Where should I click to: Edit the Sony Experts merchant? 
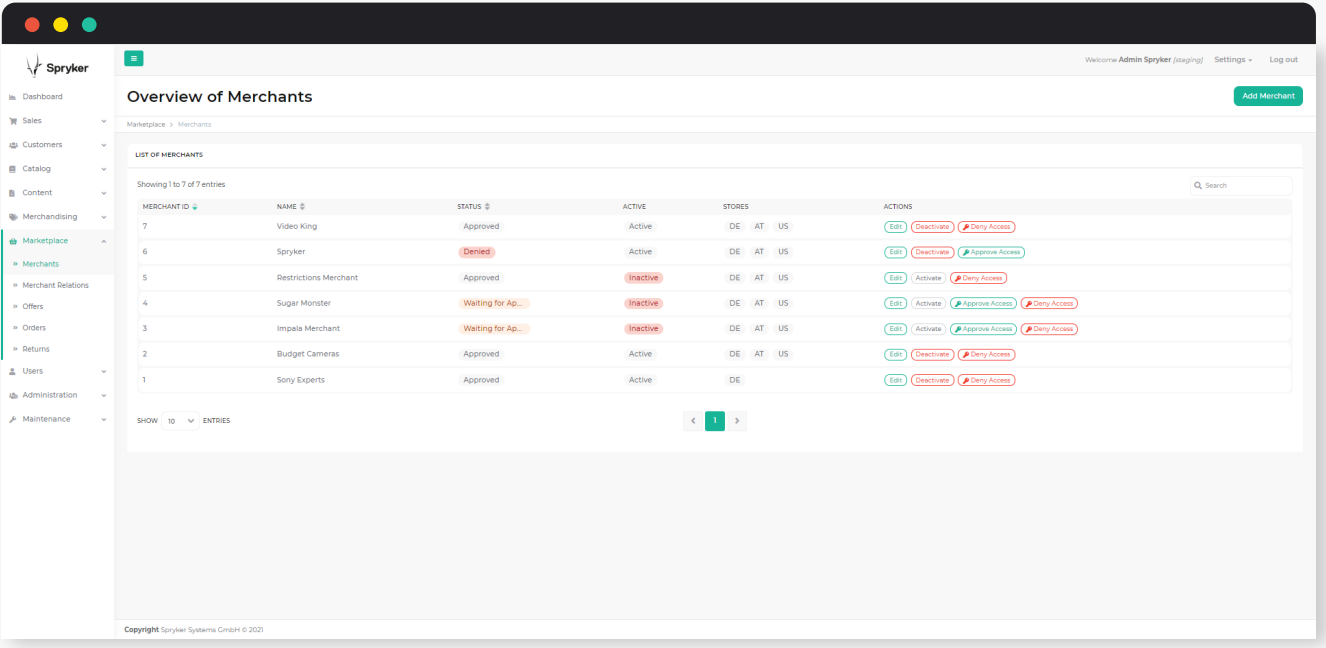pyautogui.click(x=895, y=380)
